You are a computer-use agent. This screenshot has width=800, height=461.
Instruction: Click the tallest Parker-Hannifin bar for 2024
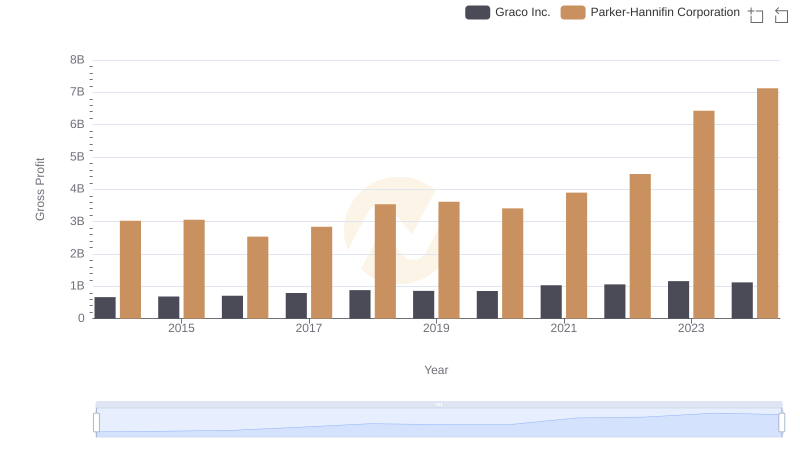point(767,203)
